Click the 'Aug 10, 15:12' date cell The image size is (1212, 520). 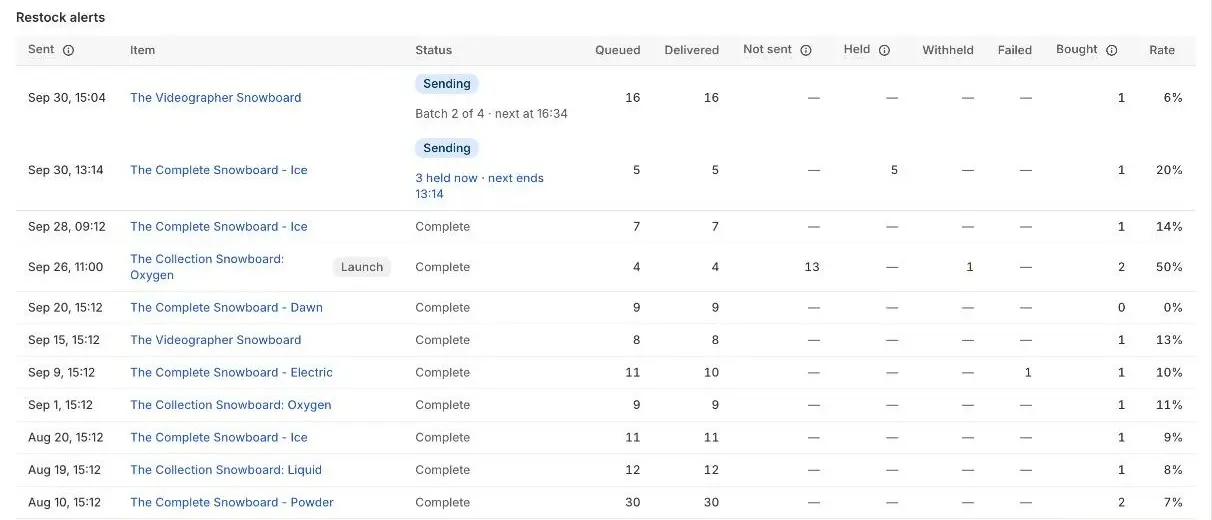click(64, 503)
